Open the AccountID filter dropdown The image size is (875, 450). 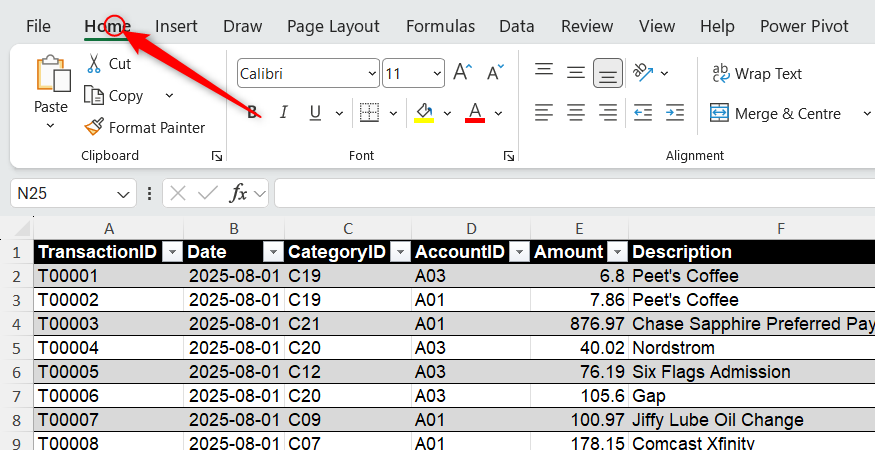coord(520,252)
